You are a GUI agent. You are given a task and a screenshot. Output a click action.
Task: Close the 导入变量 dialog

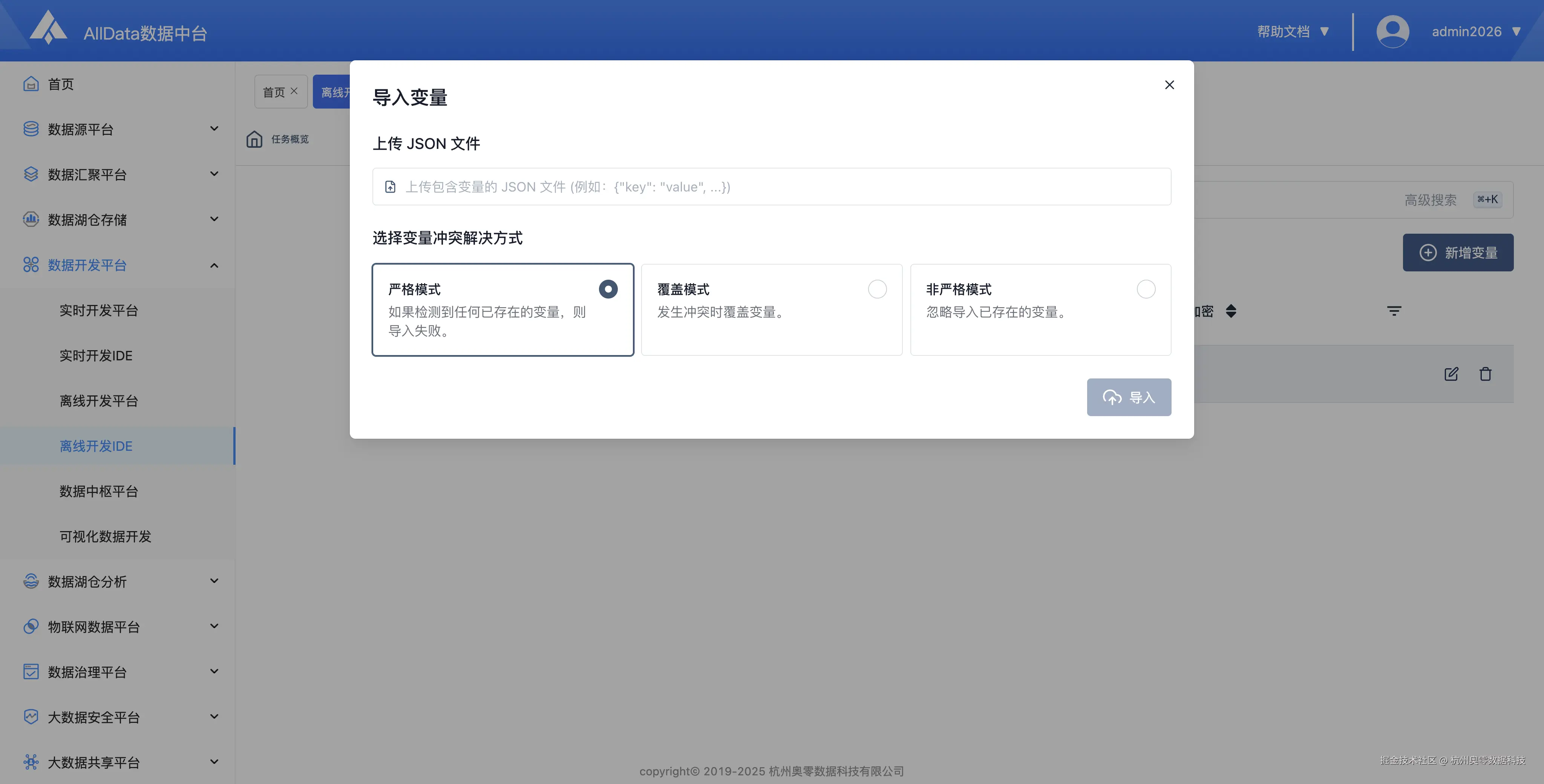(x=1169, y=84)
